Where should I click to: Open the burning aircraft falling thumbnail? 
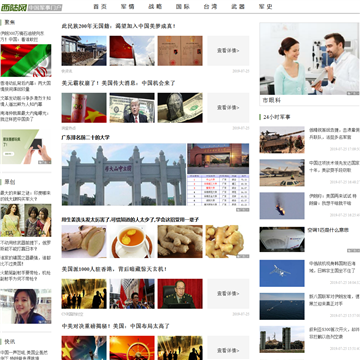pos(282,206)
